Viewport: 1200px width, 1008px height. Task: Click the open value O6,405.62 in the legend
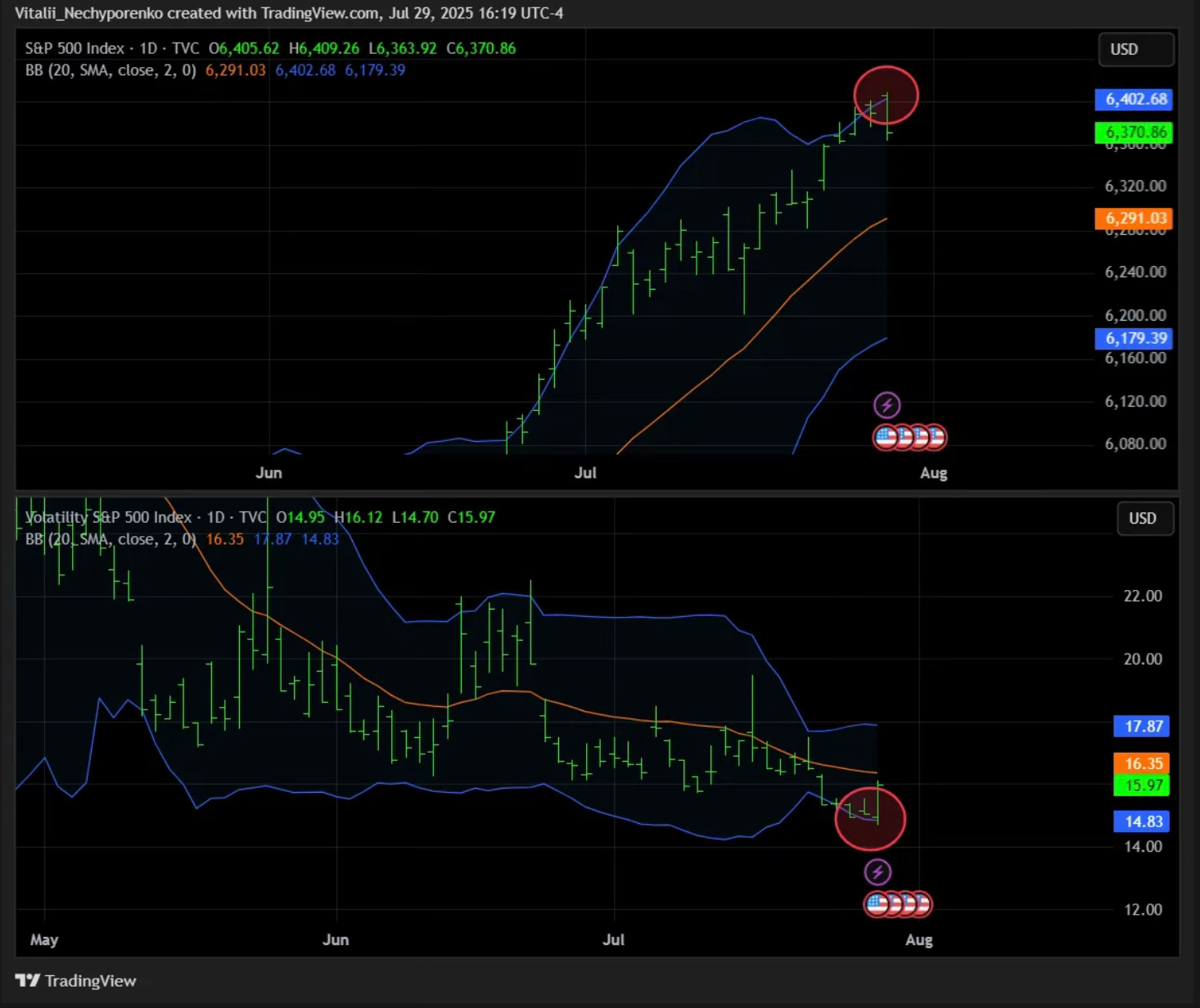pos(244,48)
